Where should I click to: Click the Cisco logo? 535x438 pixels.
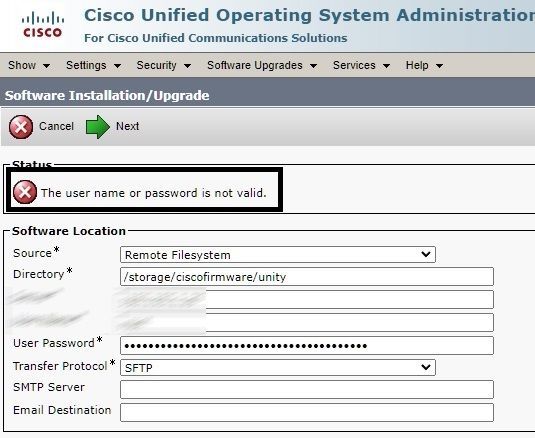tap(43, 24)
